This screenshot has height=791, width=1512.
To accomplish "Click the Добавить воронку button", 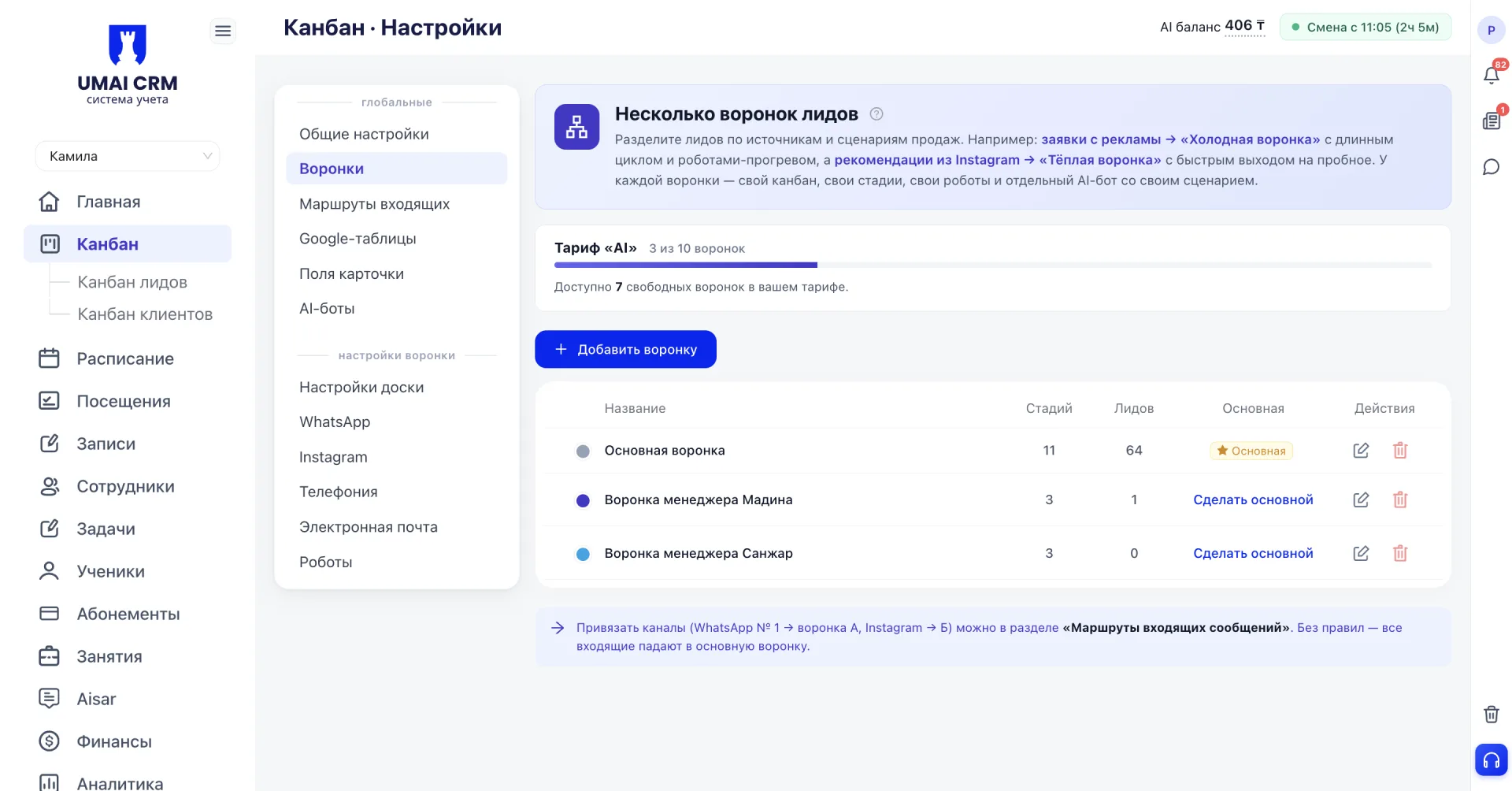I will [x=625, y=349].
